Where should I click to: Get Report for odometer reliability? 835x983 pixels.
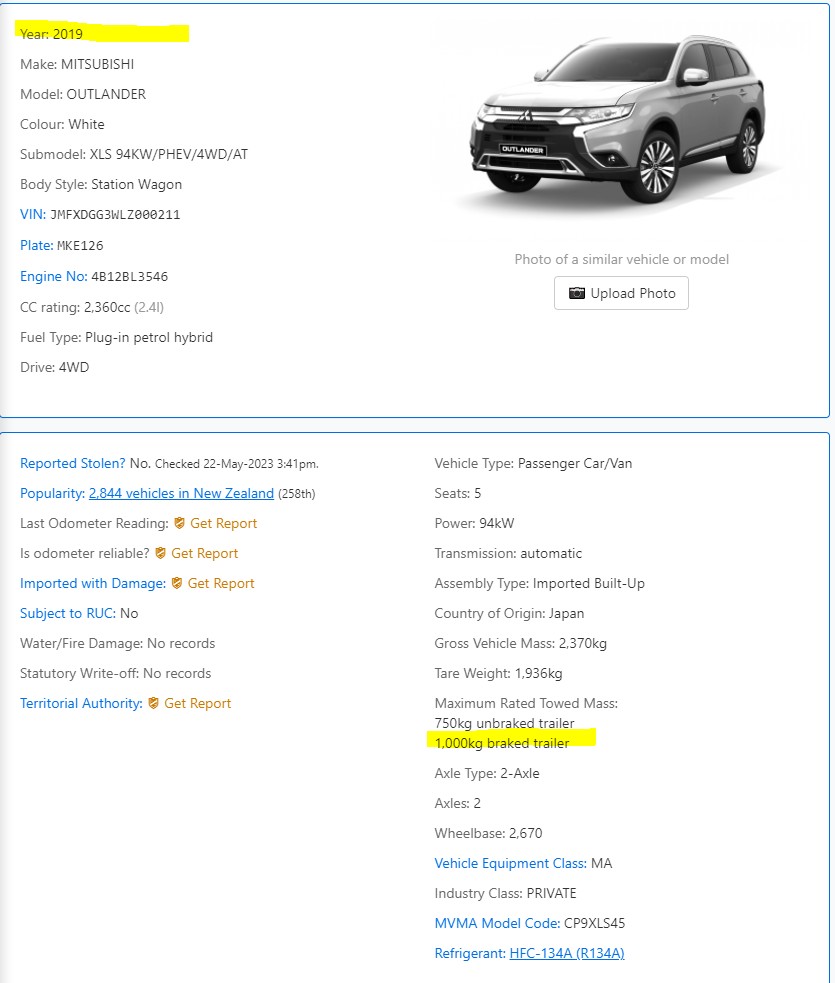204,553
